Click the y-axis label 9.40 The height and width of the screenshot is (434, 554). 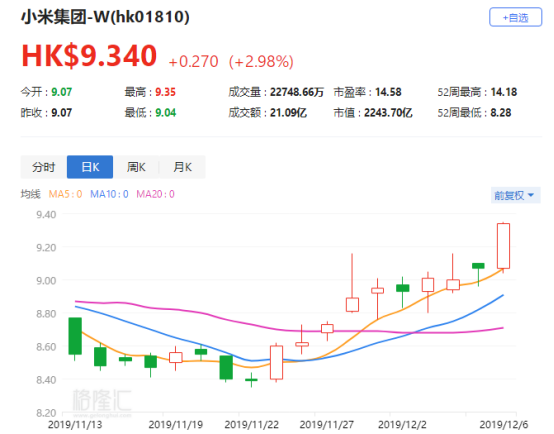(x=46, y=215)
